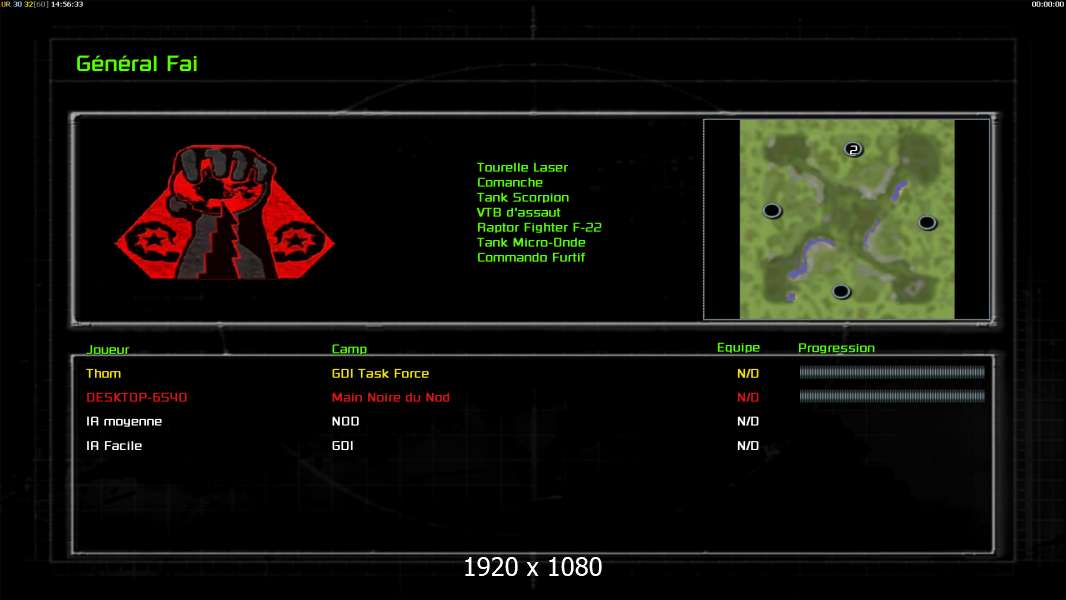Select the IA moyenne player row
The height and width of the screenshot is (600, 1066).
[532, 421]
